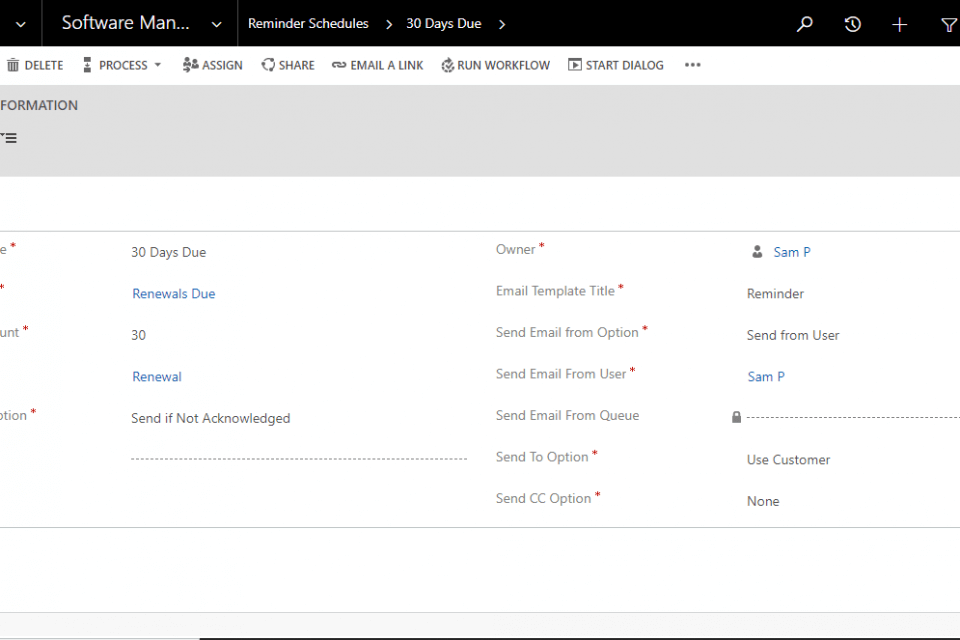Click the Send To Option value Use Customer

788,460
